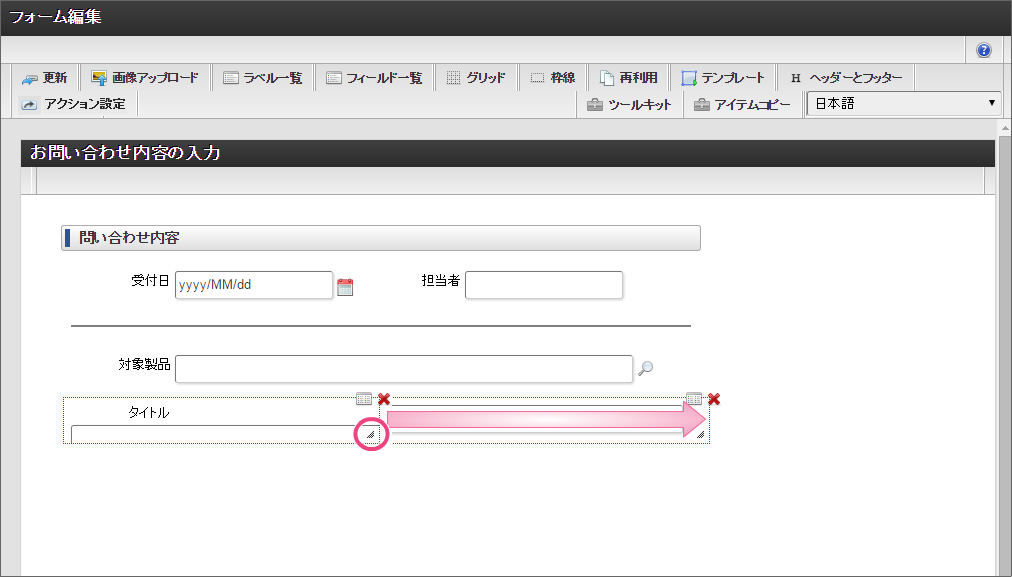1012x577 pixels.
Task: Select the 担当者 label
Action: [x=441, y=281]
